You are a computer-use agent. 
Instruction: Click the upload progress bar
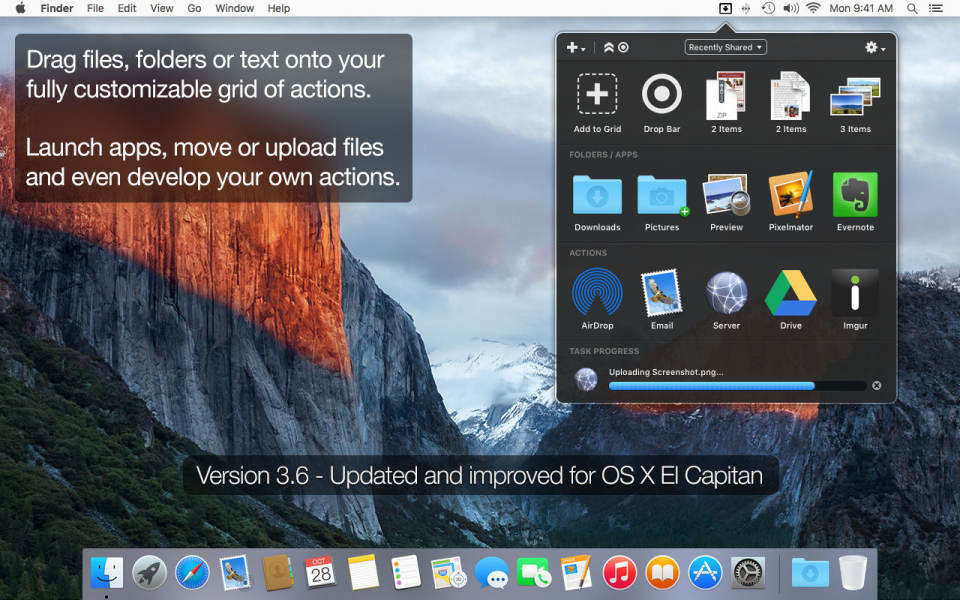click(737, 386)
